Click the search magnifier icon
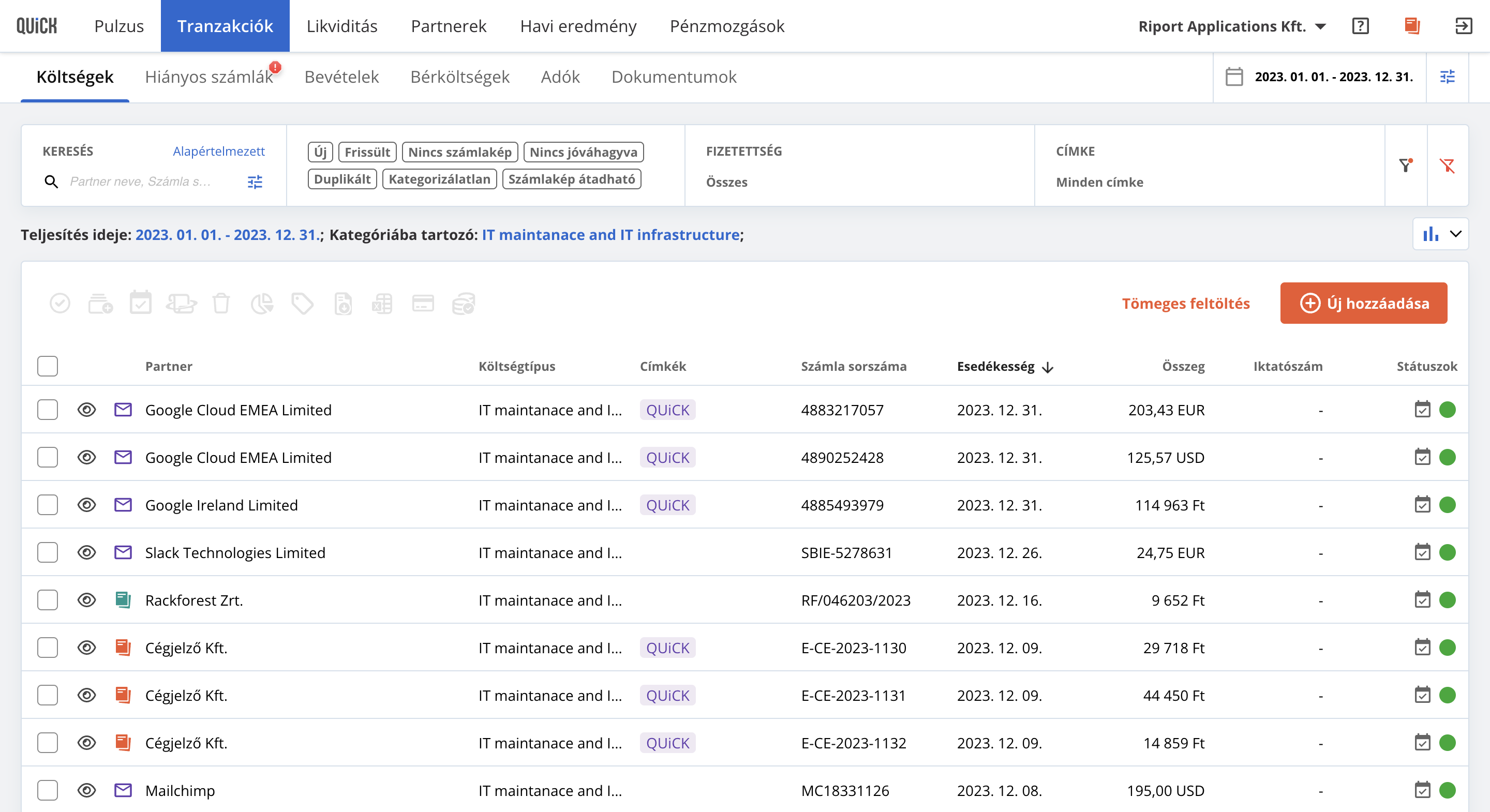Image resolution: width=1490 pixels, height=812 pixels. pyautogui.click(x=51, y=182)
